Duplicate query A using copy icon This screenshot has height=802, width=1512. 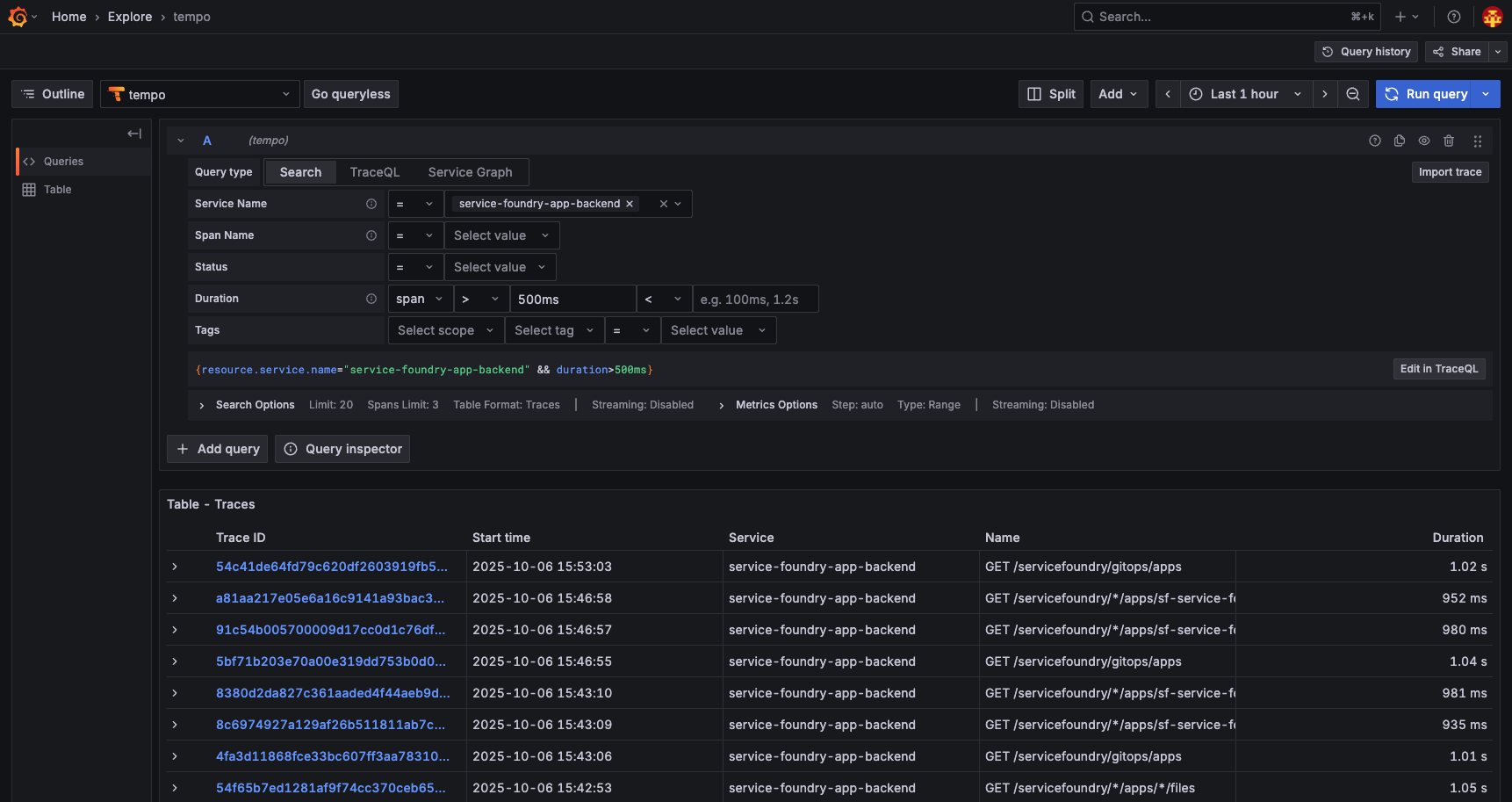[1400, 141]
